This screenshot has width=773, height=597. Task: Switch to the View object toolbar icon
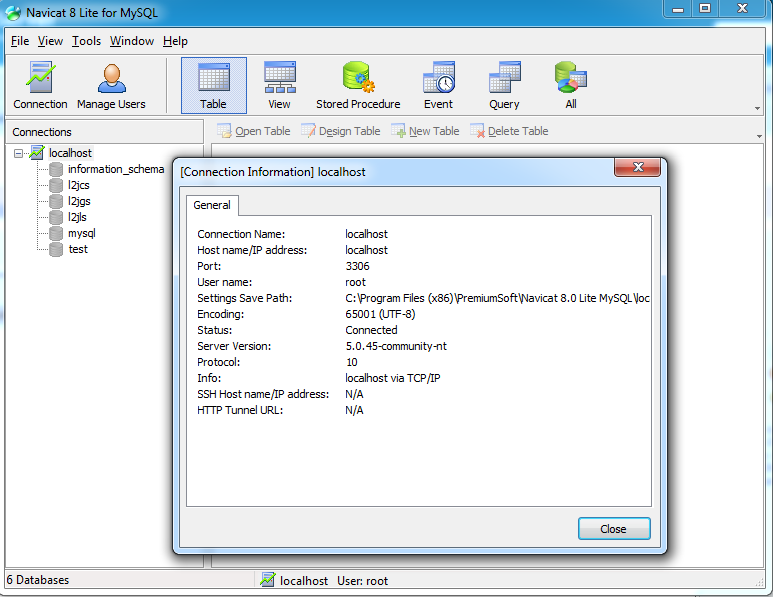[x=280, y=85]
